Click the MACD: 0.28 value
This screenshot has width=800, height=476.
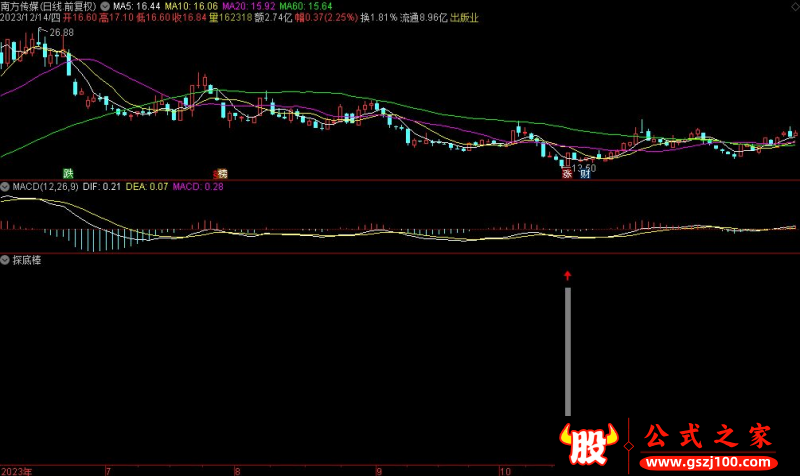tap(198, 187)
